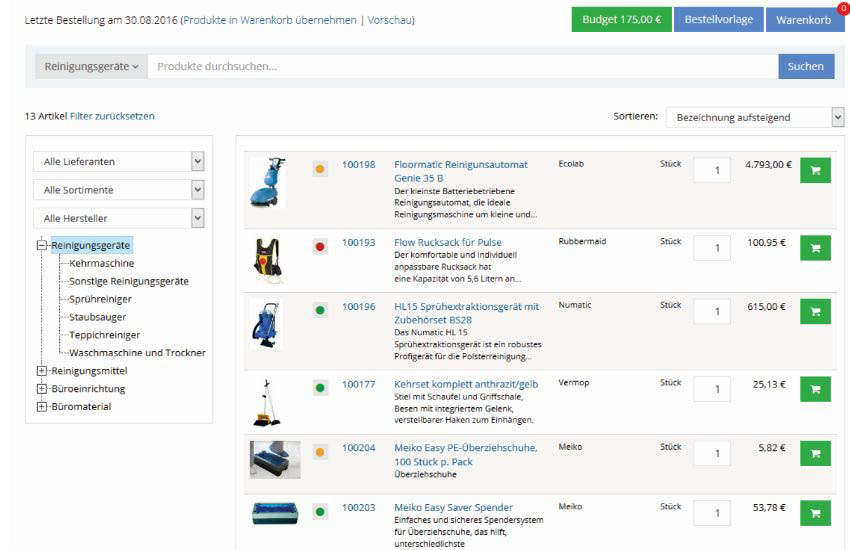This screenshot has height=550, width=850.
Task: Click the Filter zurücksetzen link
Action: click(x=112, y=116)
